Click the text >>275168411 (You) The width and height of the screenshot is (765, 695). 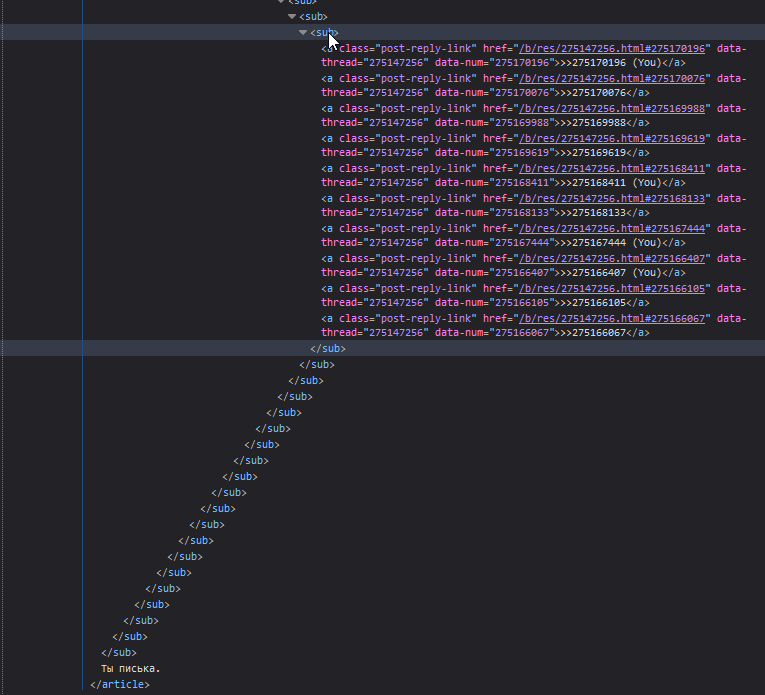pos(611,183)
